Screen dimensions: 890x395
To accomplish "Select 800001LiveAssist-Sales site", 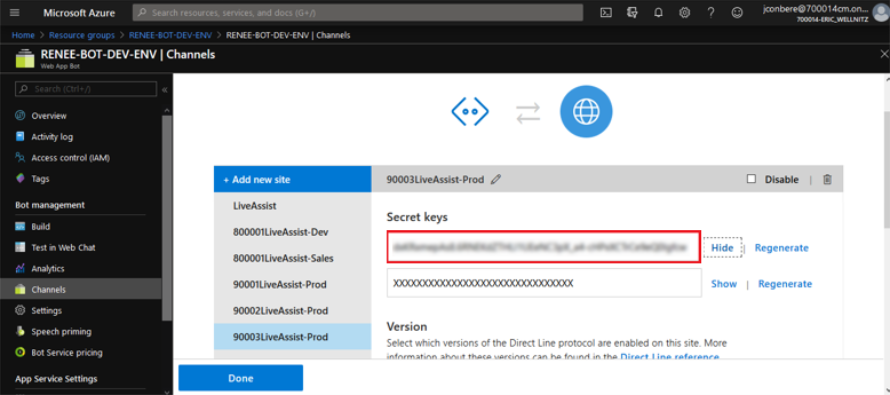I will coord(292,258).
